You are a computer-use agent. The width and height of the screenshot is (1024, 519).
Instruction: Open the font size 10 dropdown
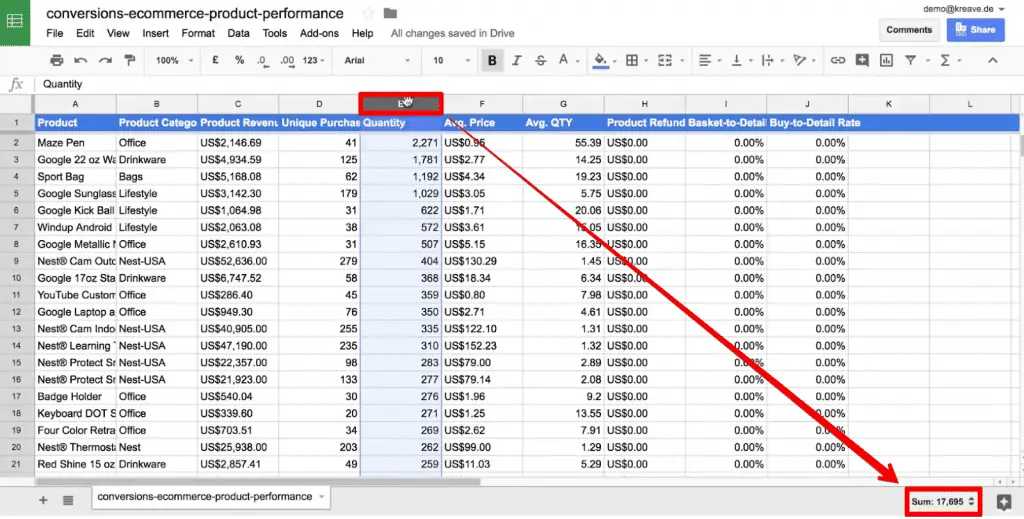click(451, 60)
